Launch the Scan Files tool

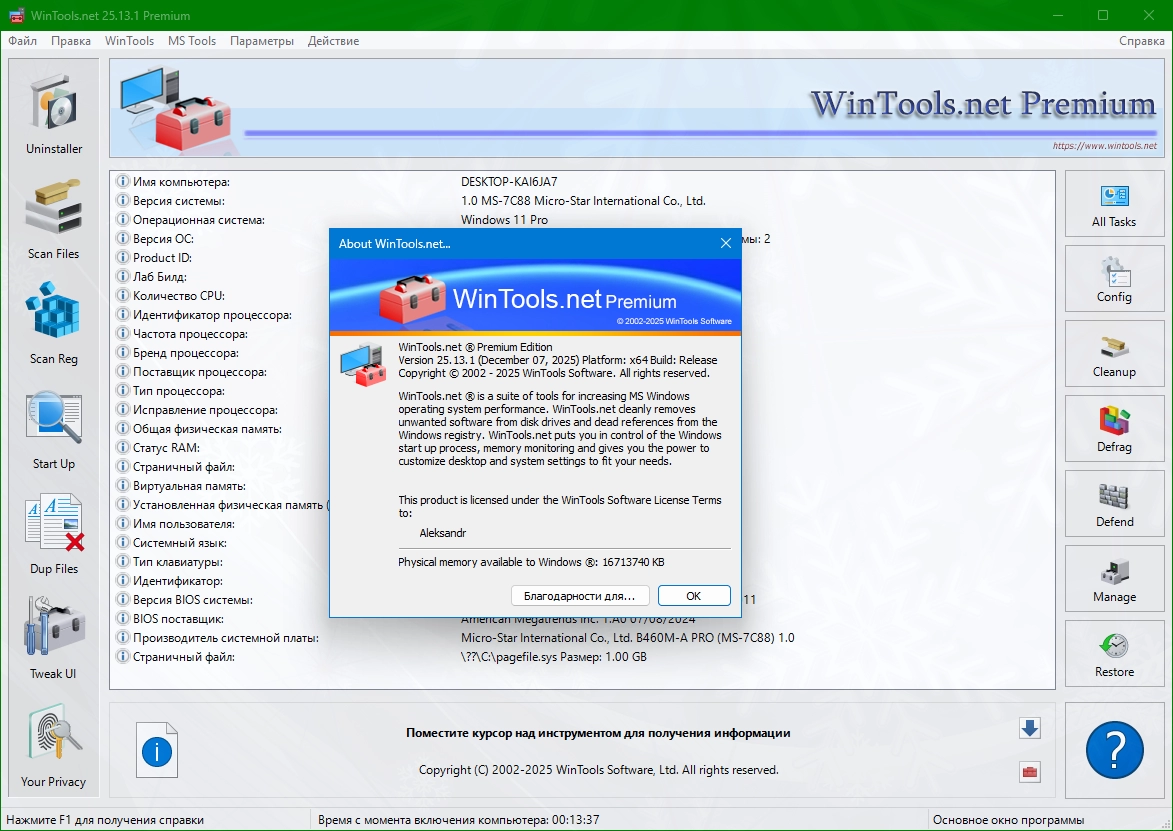[x=54, y=218]
